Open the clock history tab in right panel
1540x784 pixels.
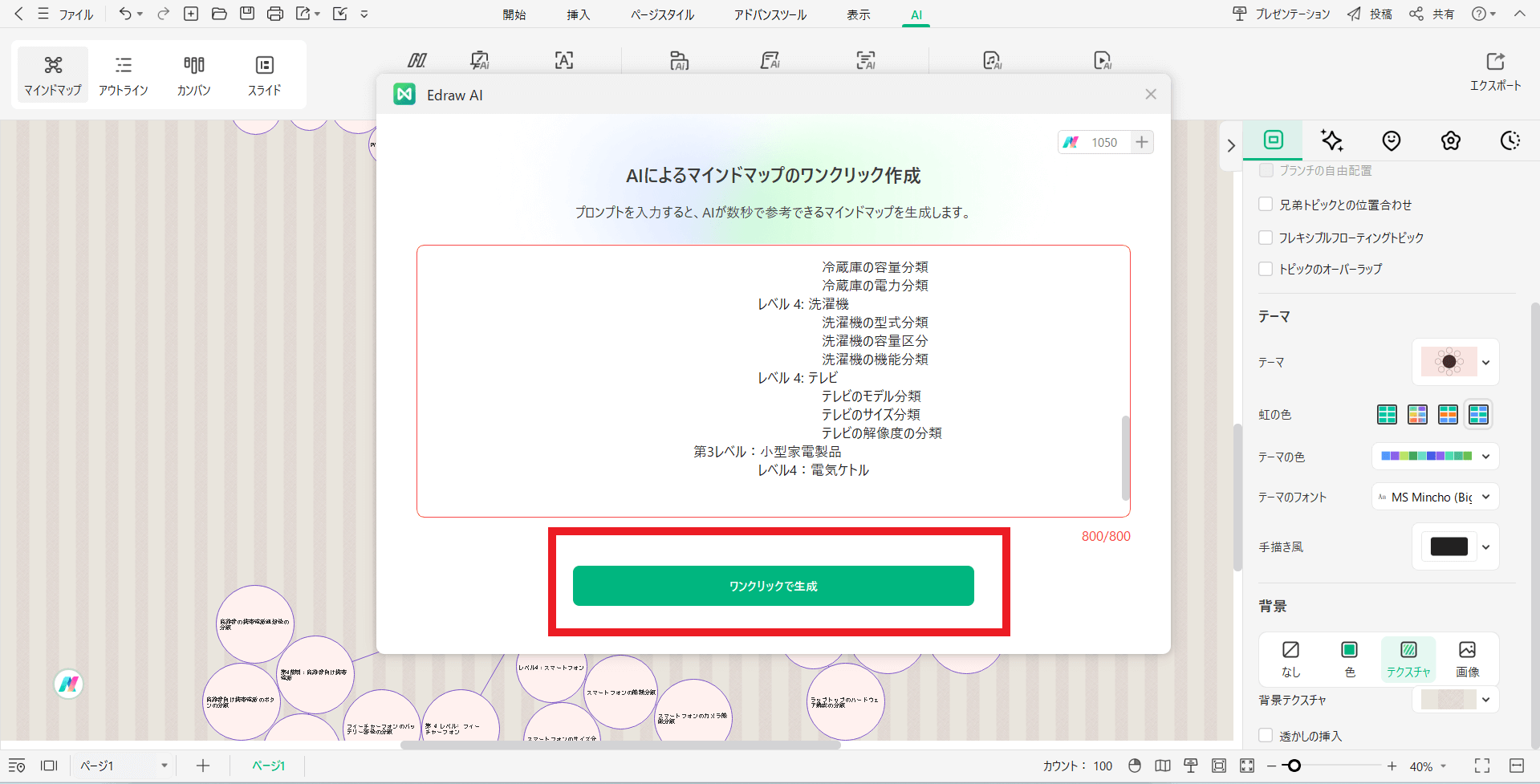(1510, 140)
